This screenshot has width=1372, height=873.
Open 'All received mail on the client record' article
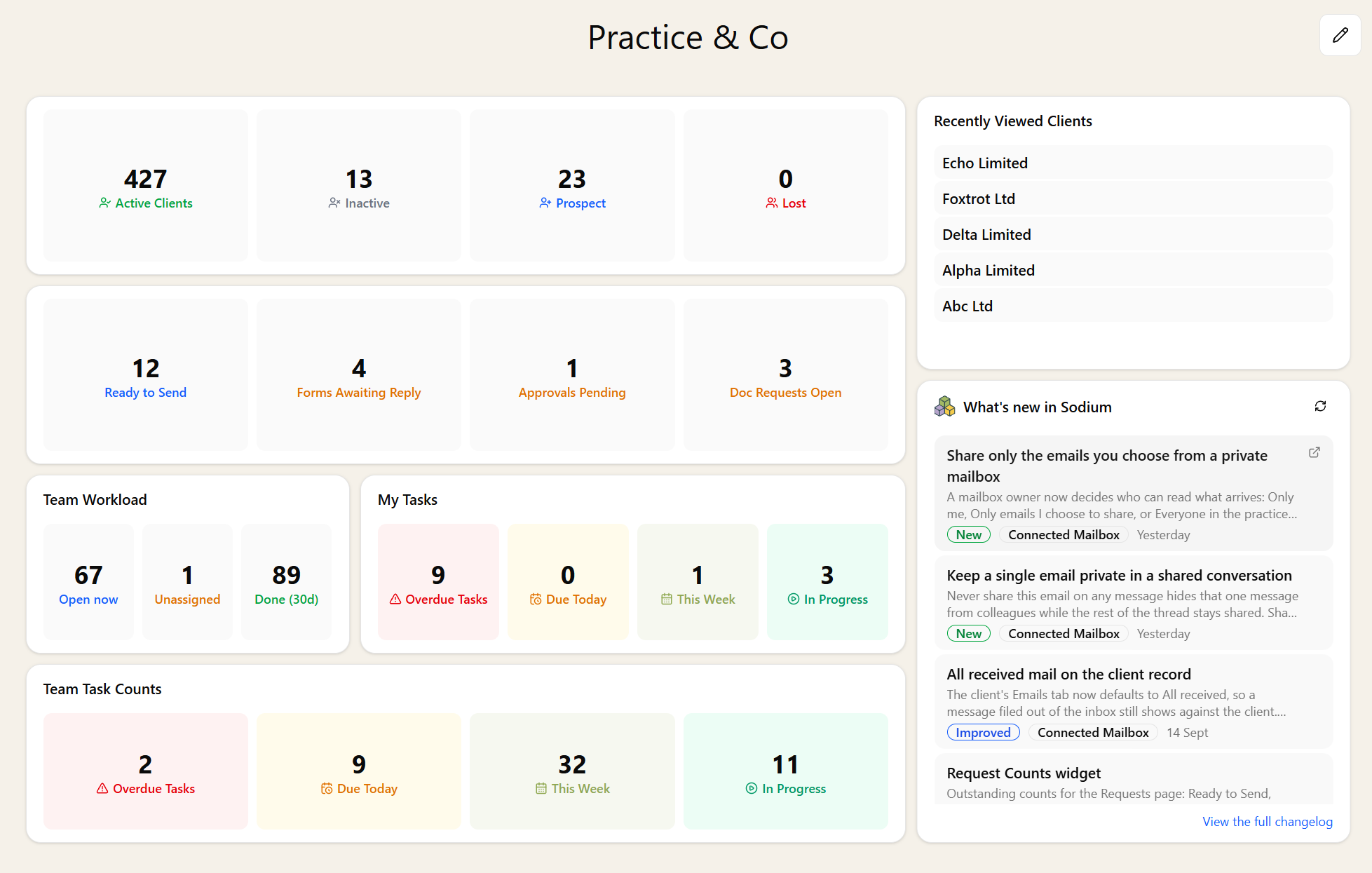(x=1133, y=702)
